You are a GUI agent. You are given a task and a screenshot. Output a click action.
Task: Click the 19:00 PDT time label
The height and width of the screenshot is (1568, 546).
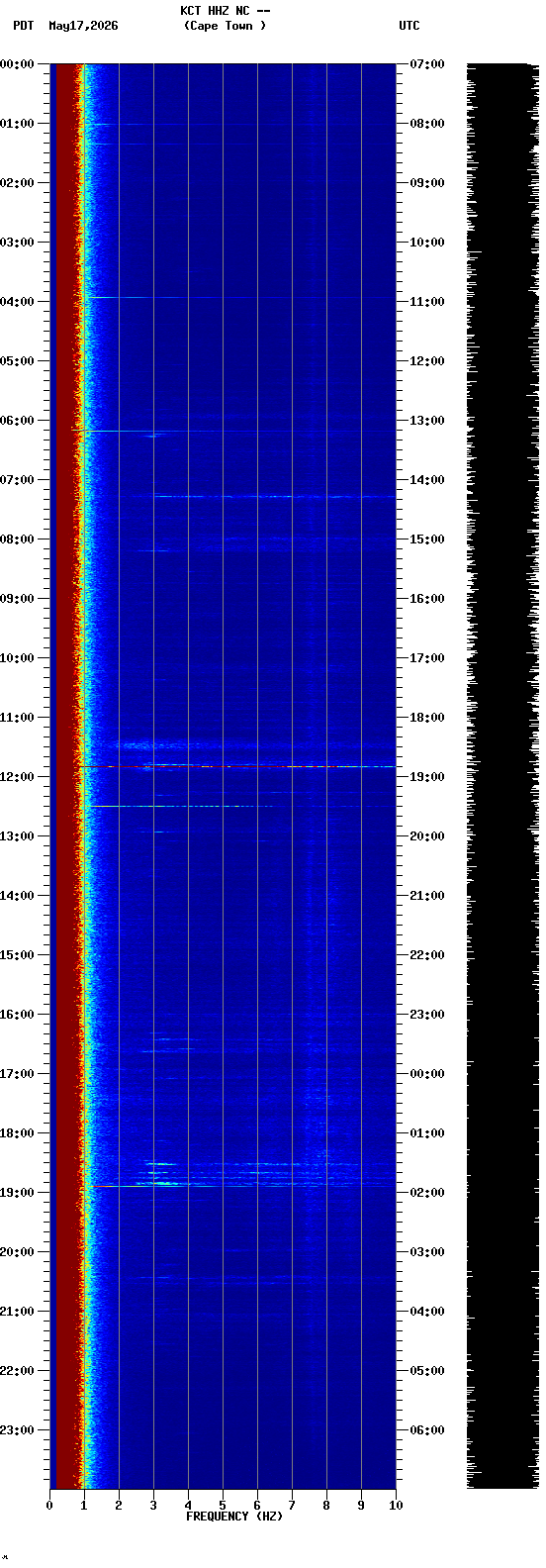(18, 1193)
